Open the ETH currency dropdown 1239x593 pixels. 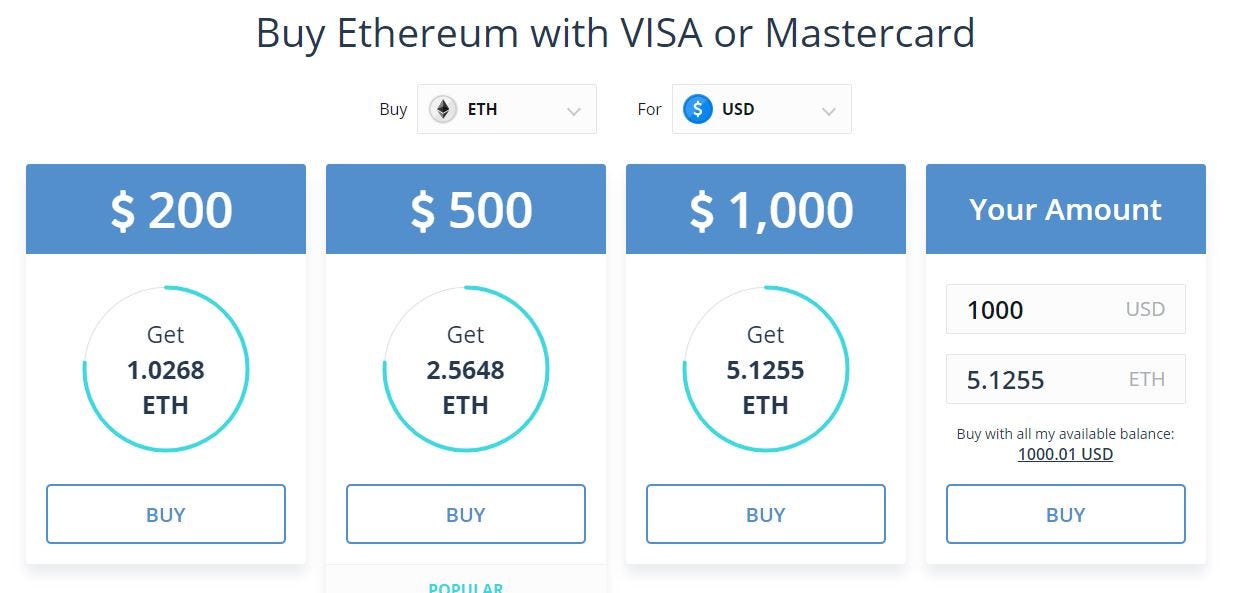click(507, 109)
